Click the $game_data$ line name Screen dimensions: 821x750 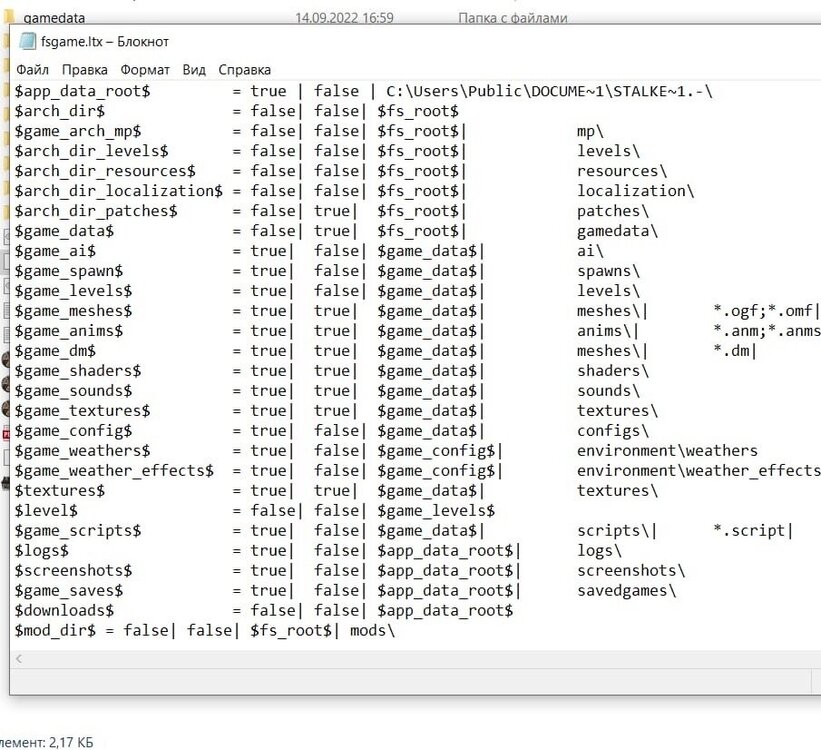coord(64,231)
